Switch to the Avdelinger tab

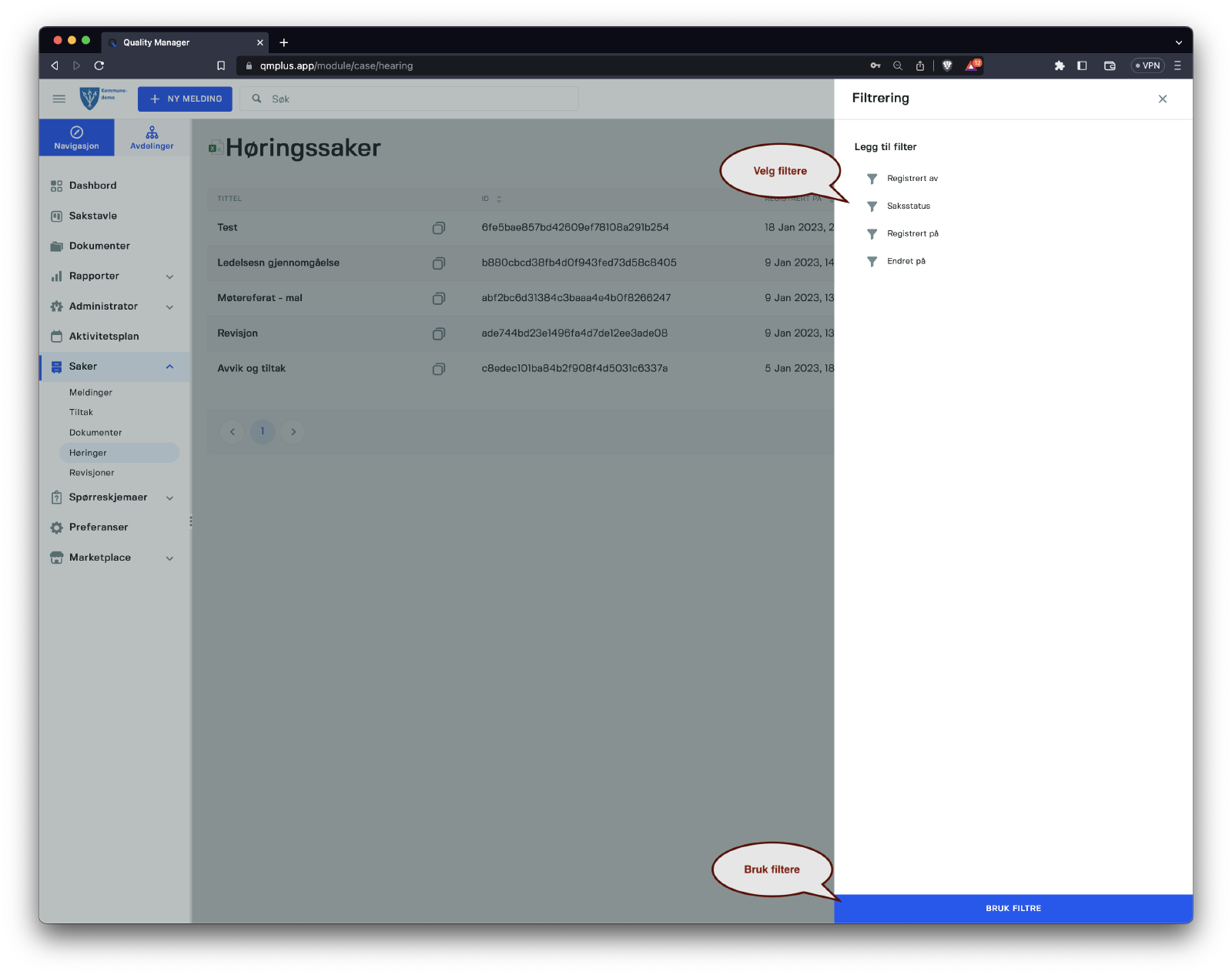152,138
